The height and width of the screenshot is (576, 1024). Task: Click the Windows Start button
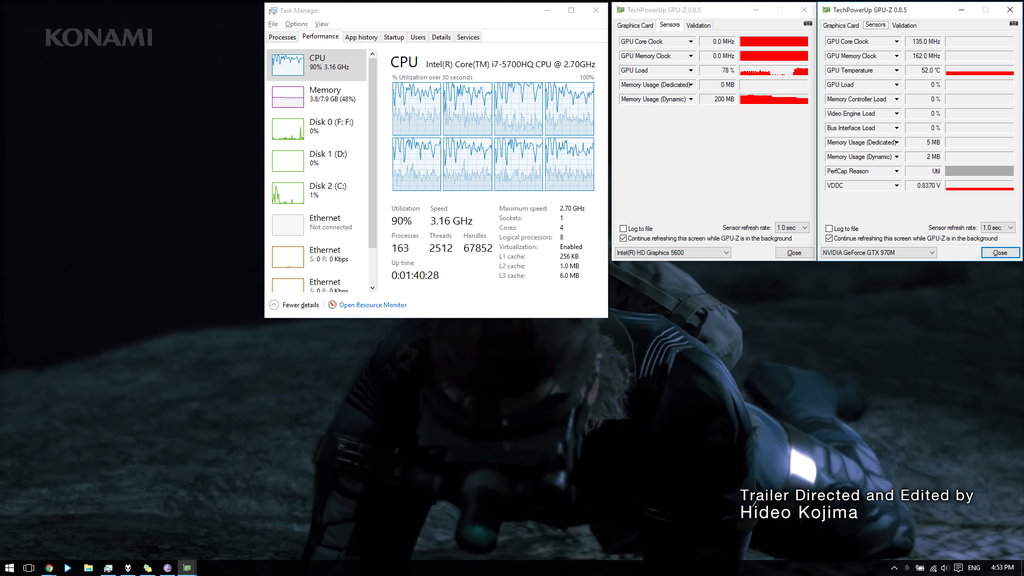[x=9, y=568]
